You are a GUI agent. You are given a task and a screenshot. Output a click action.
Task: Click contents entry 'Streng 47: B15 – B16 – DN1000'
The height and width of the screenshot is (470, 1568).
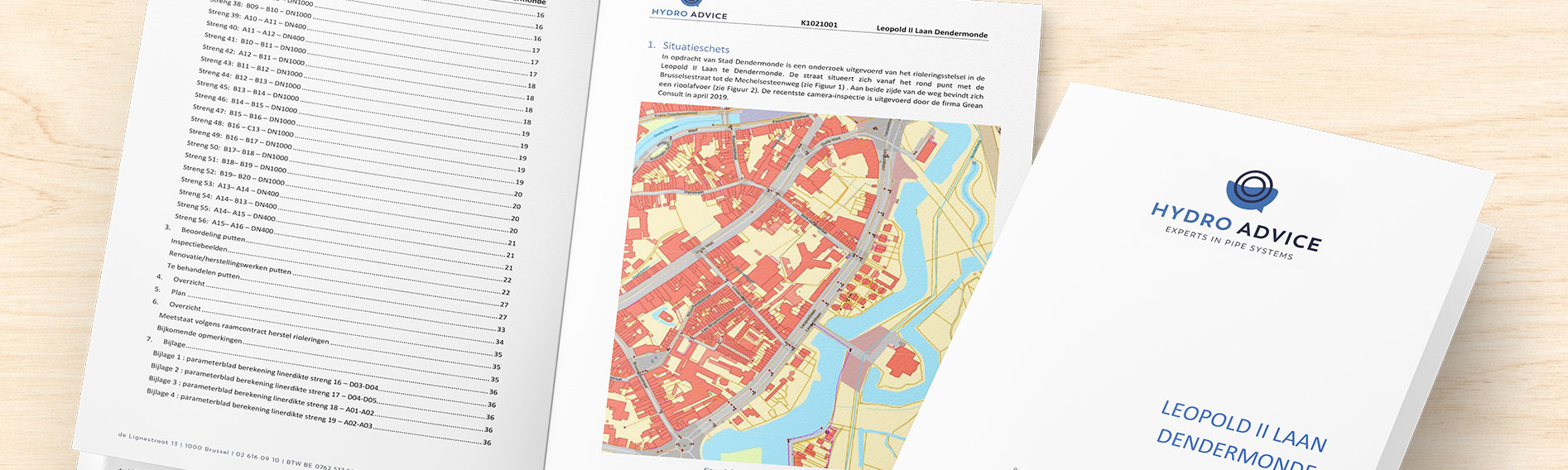[x=243, y=115]
